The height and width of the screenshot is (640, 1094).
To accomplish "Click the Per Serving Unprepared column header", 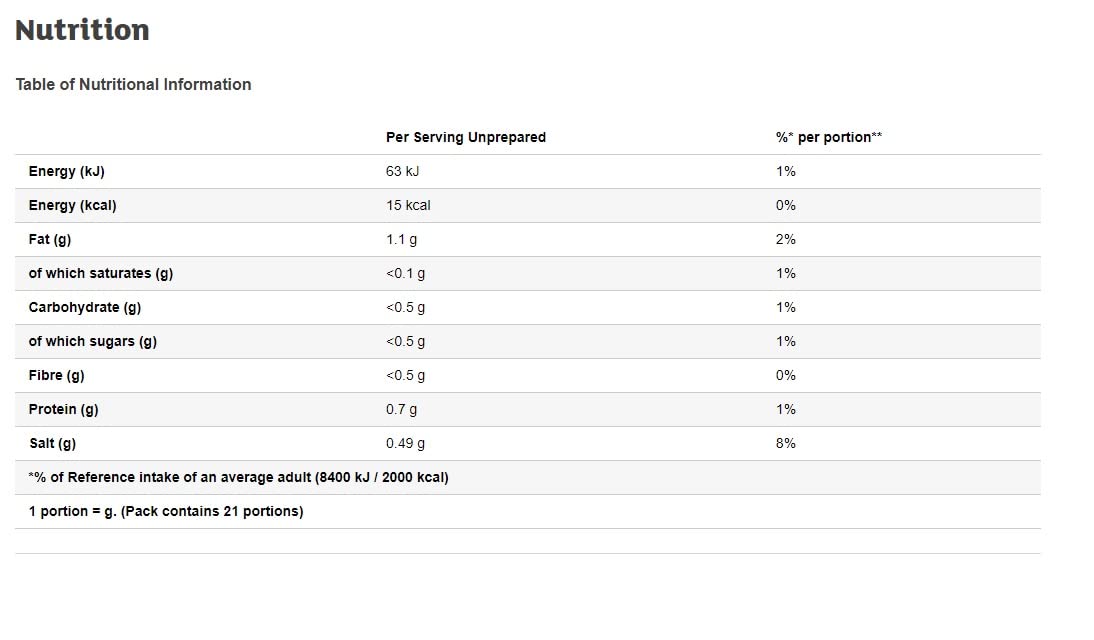I will [x=466, y=137].
